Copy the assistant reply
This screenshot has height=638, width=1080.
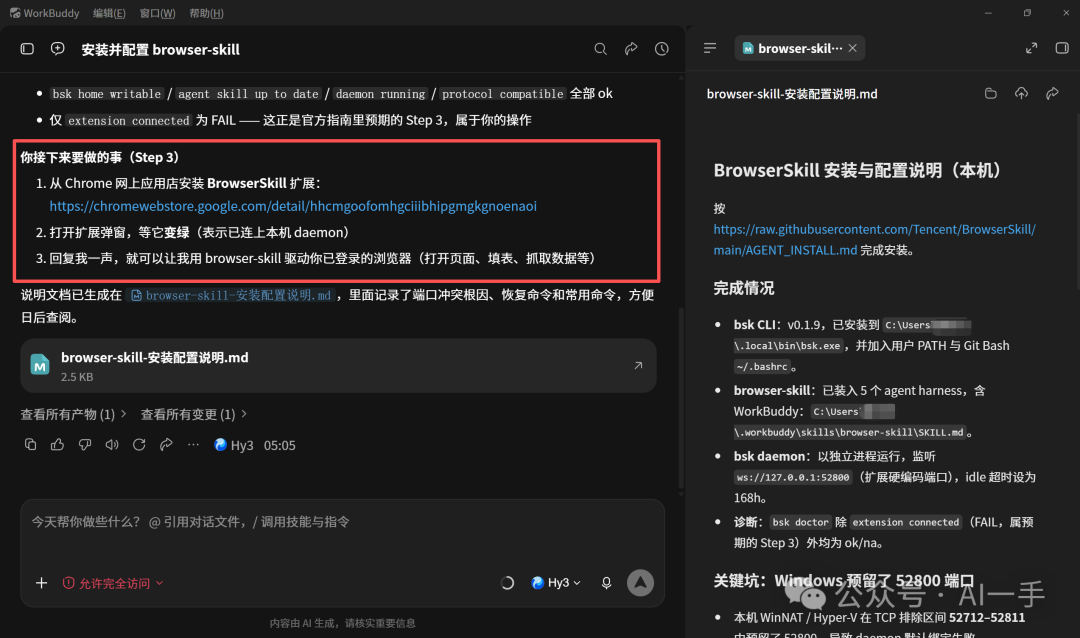(x=30, y=445)
